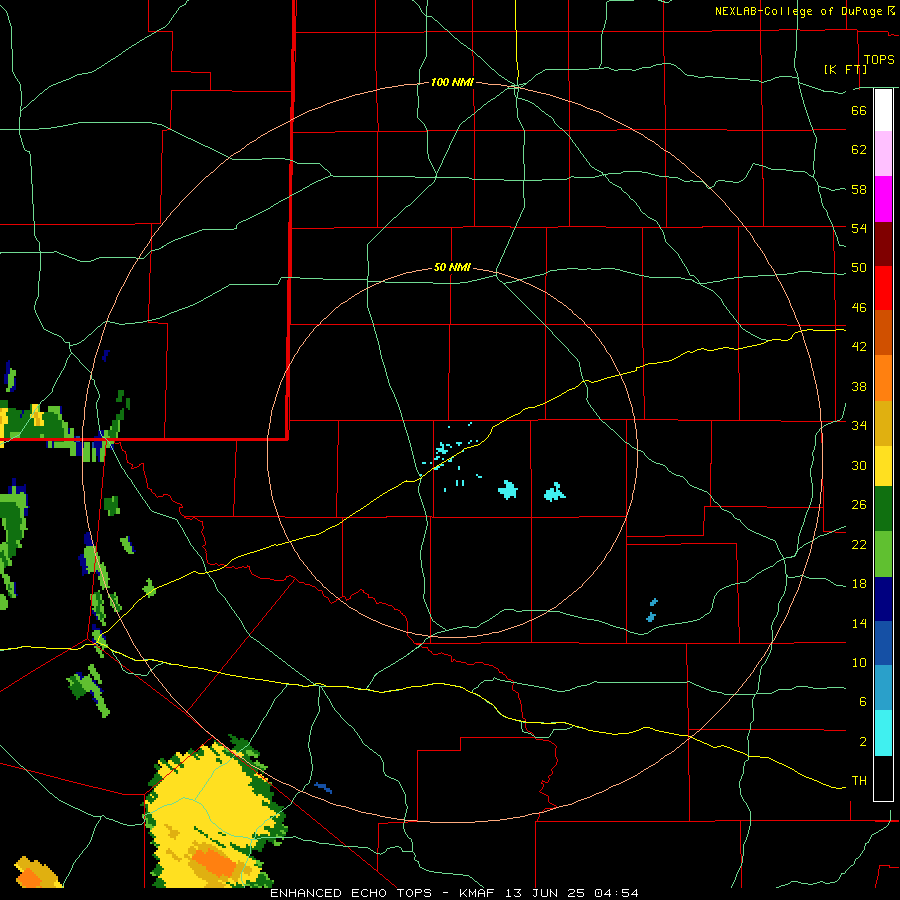Click the navy 14 kft legend swatch

pos(883,599)
